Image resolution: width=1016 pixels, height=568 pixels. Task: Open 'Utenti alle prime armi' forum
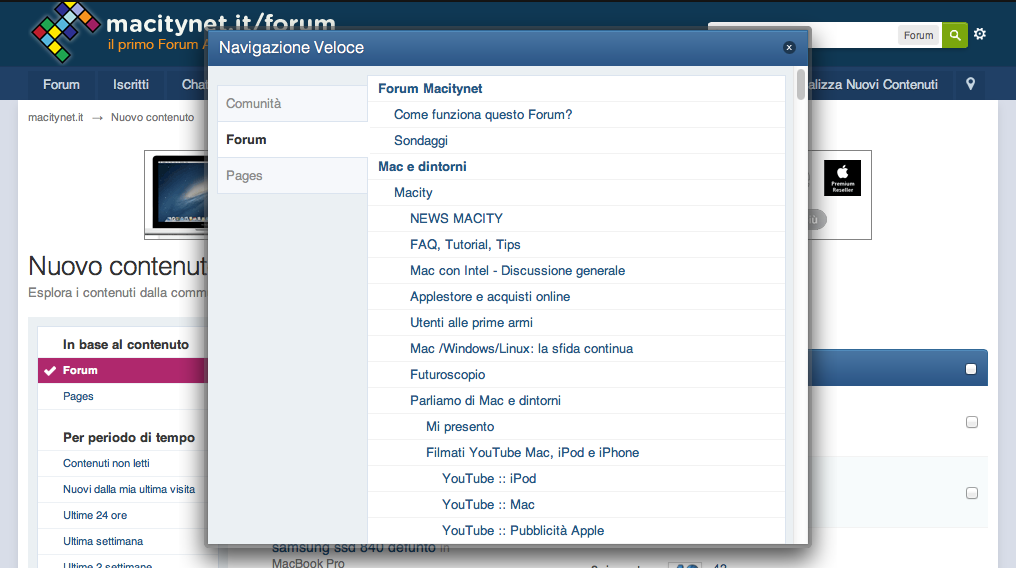click(x=471, y=323)
